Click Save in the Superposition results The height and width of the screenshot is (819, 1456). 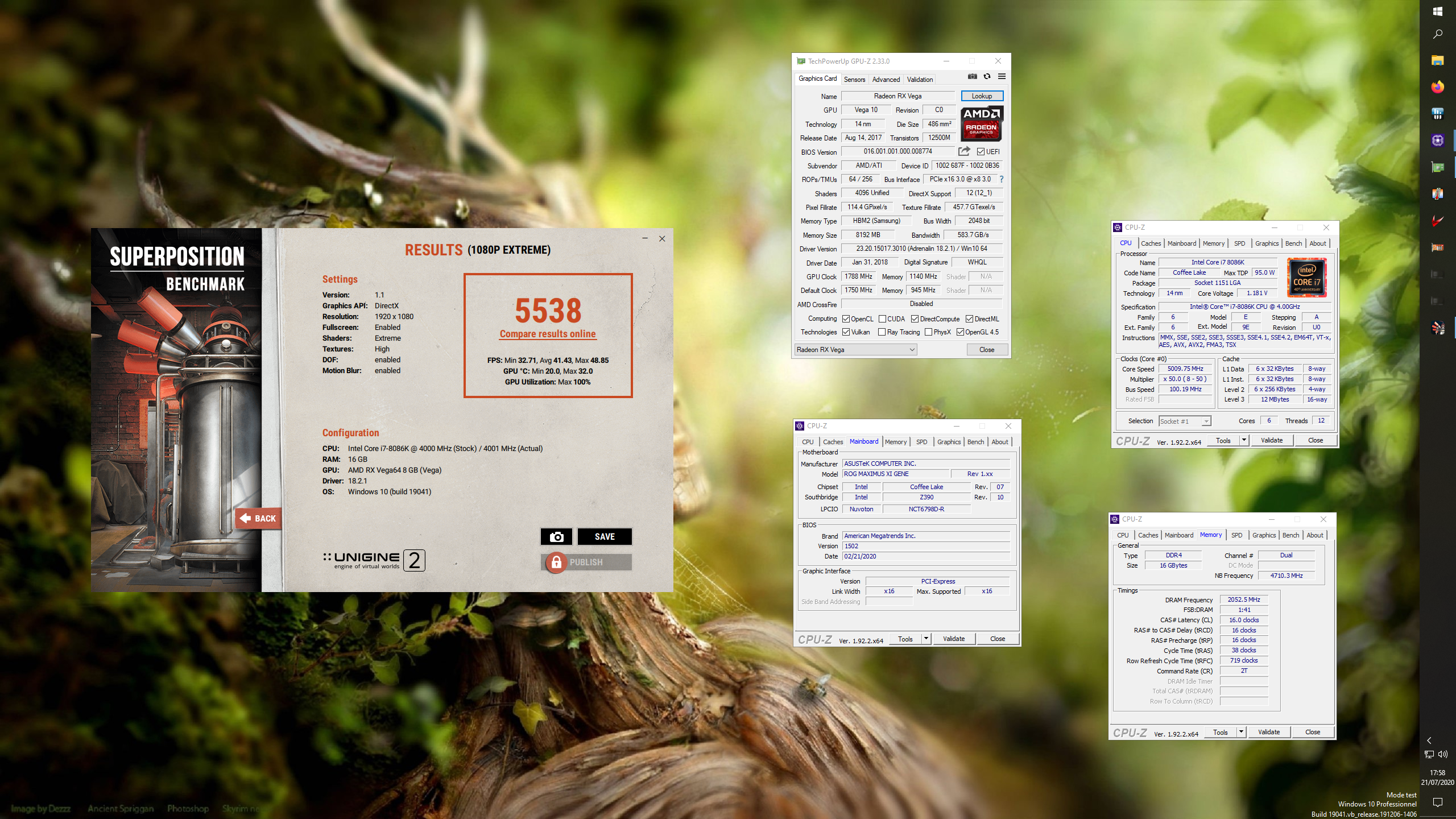click(605, 536)
